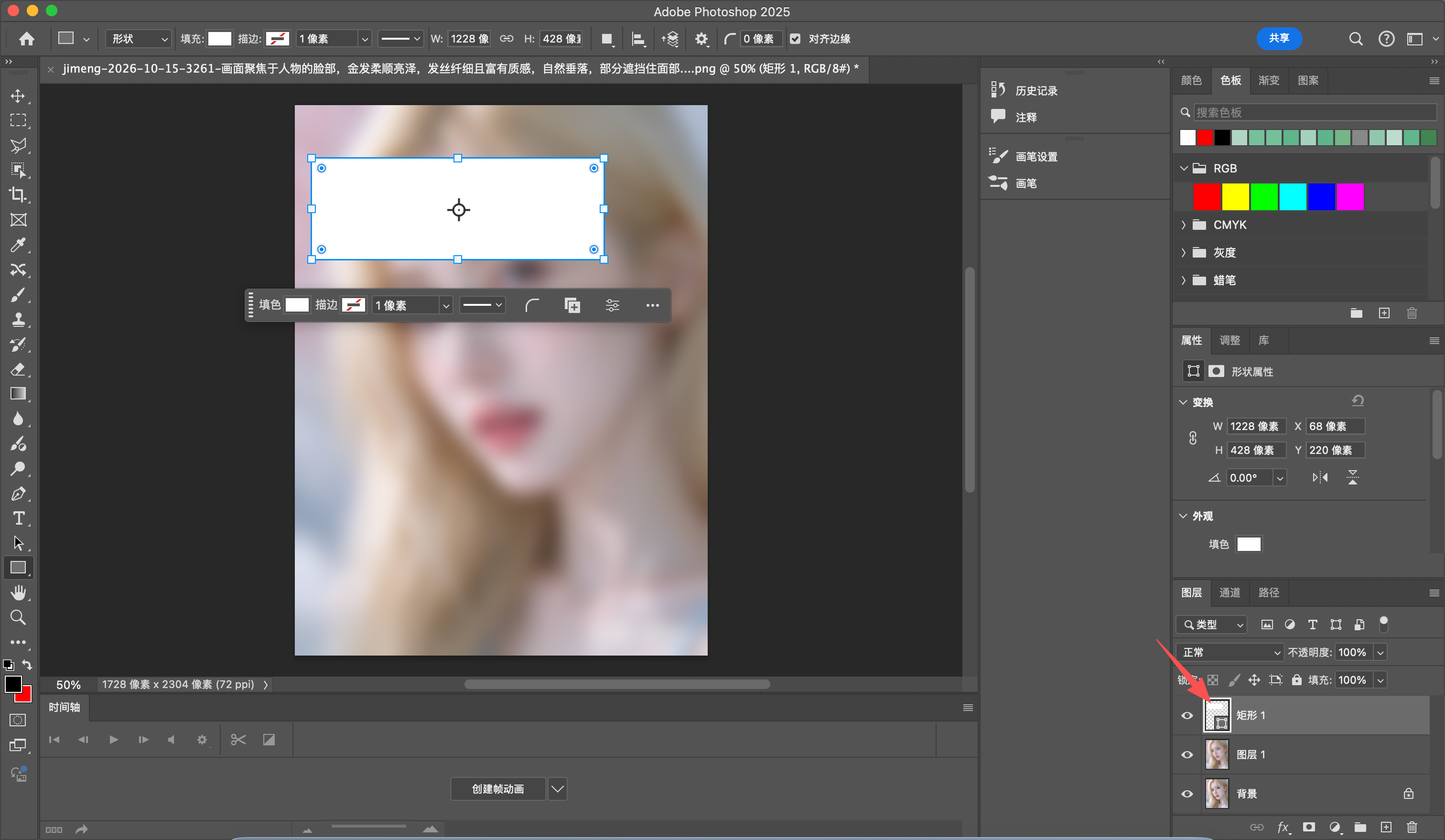This screenshot has height=840, width=1445.
Task: Select the Rectangular Marquee tool
Action: point(18,120)
